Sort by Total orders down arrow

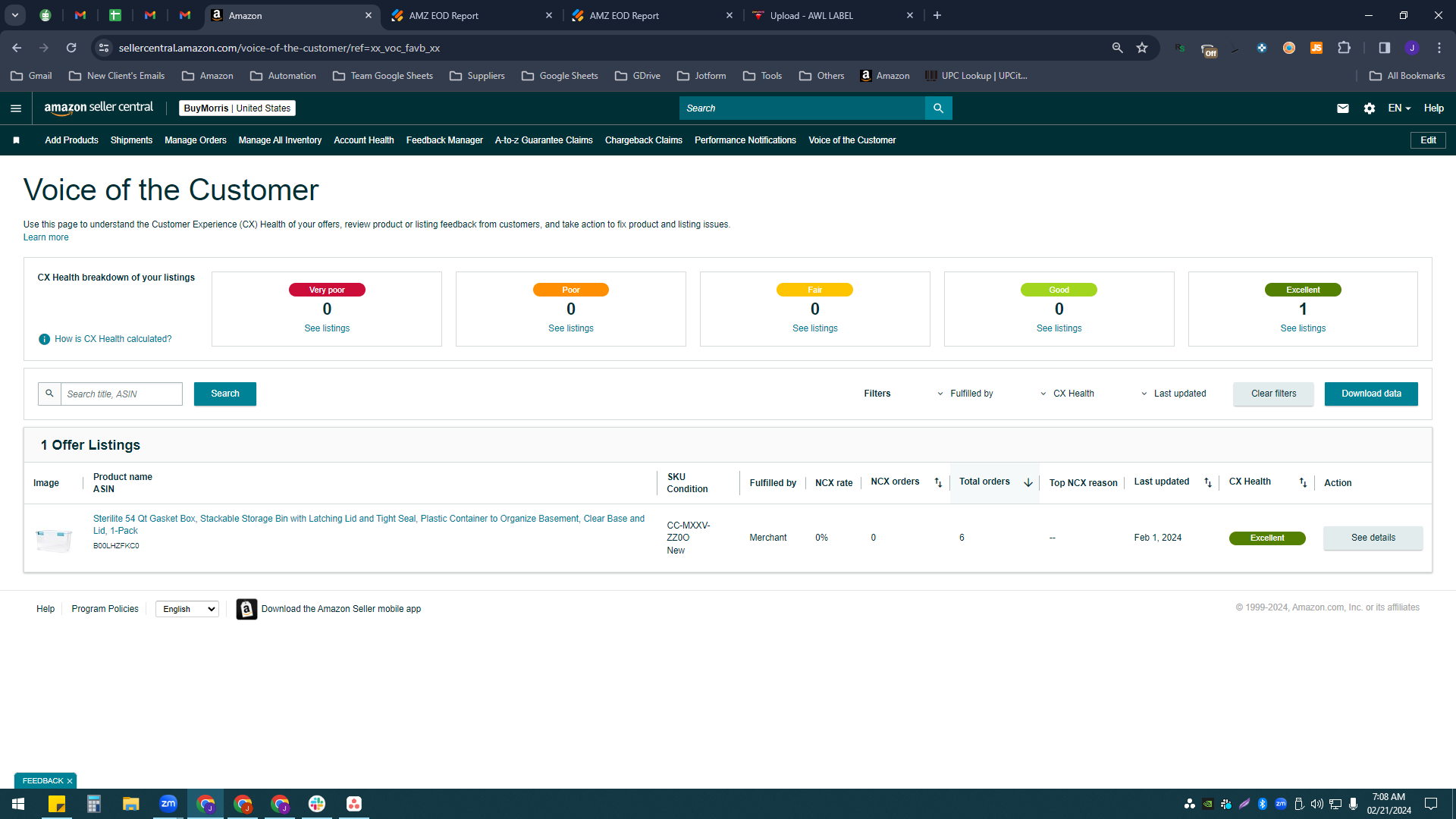point(1028,482)
